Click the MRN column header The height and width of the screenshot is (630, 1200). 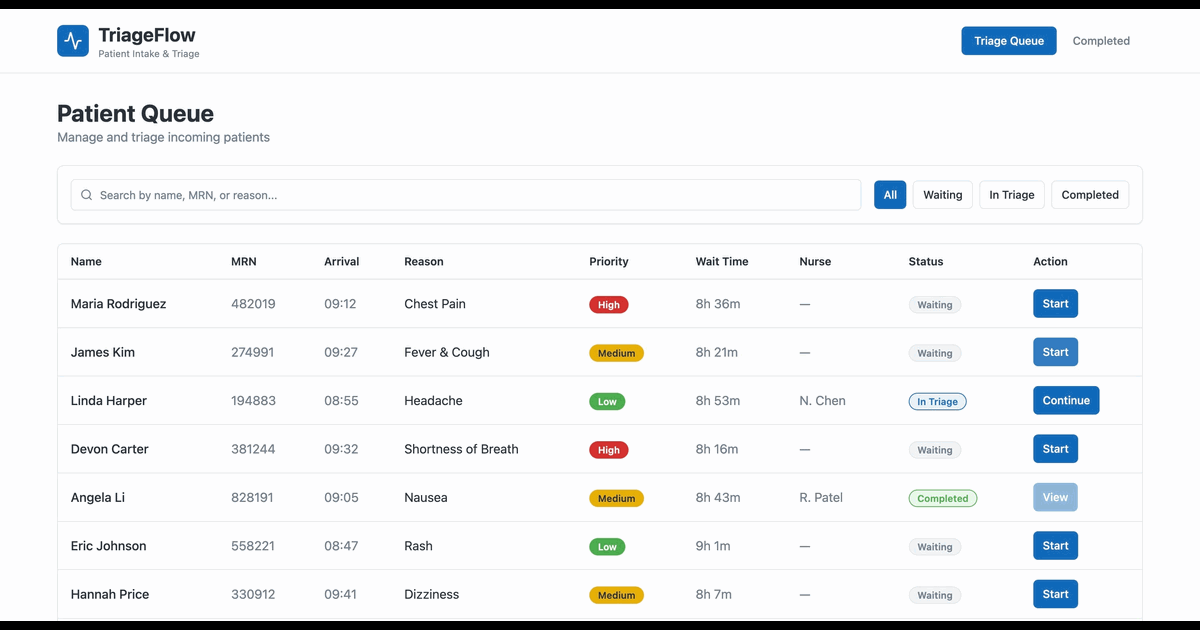(244, 262)
